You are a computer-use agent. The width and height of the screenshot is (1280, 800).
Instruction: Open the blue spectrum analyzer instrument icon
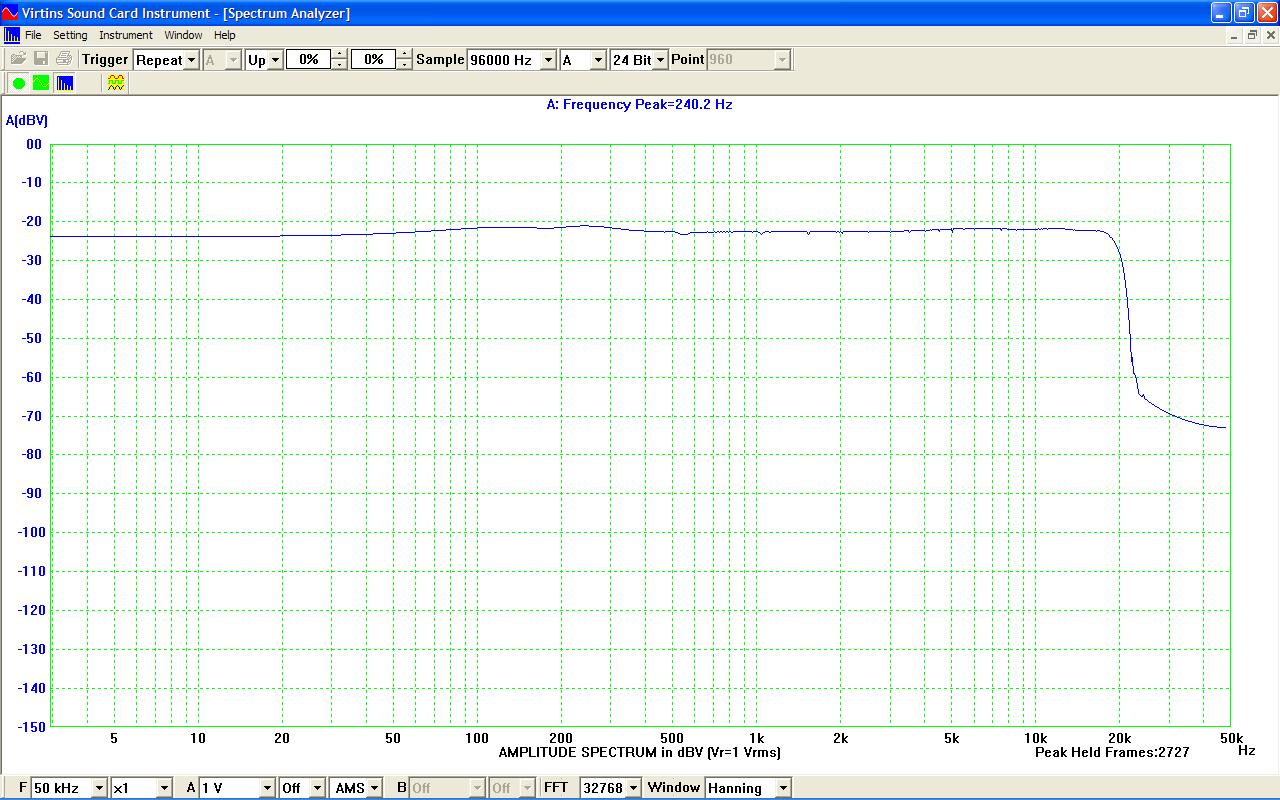(x=64, y=83)
